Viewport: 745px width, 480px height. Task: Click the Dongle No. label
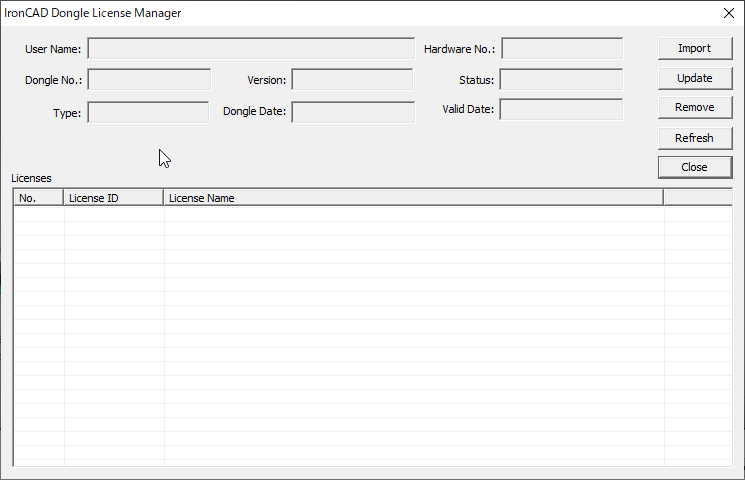pos(53,80)
